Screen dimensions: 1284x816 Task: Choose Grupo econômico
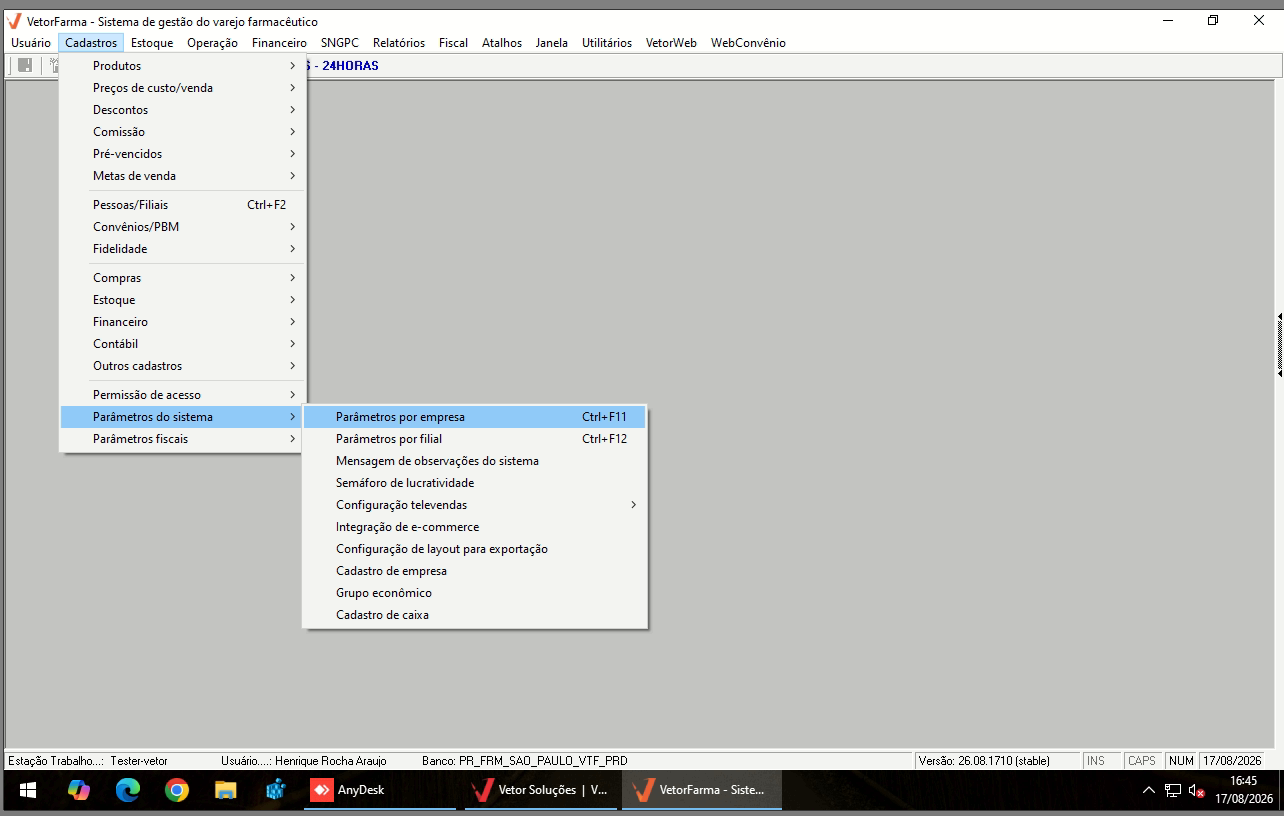(475, 593)
